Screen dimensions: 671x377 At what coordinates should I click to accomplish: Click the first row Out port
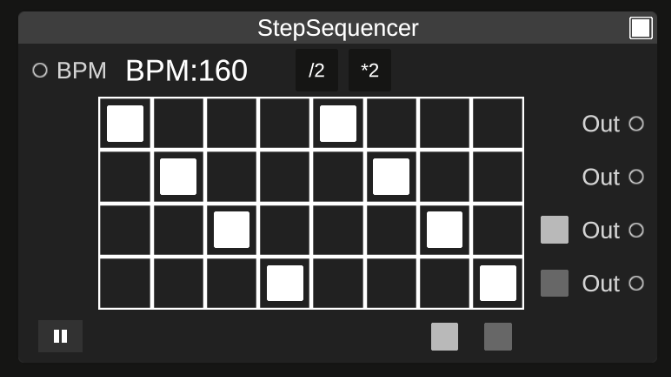[636, 124]
